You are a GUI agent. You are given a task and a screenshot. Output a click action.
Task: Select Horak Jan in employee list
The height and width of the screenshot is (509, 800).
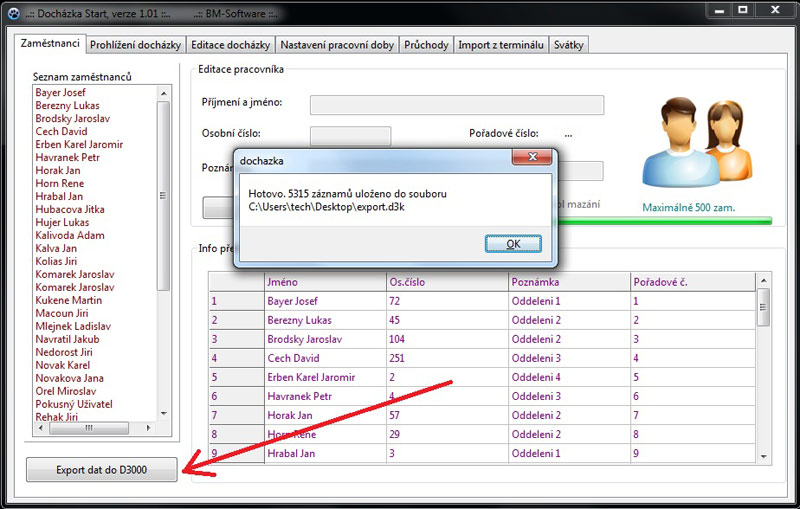pyautogui.click(x=58, y=170)
